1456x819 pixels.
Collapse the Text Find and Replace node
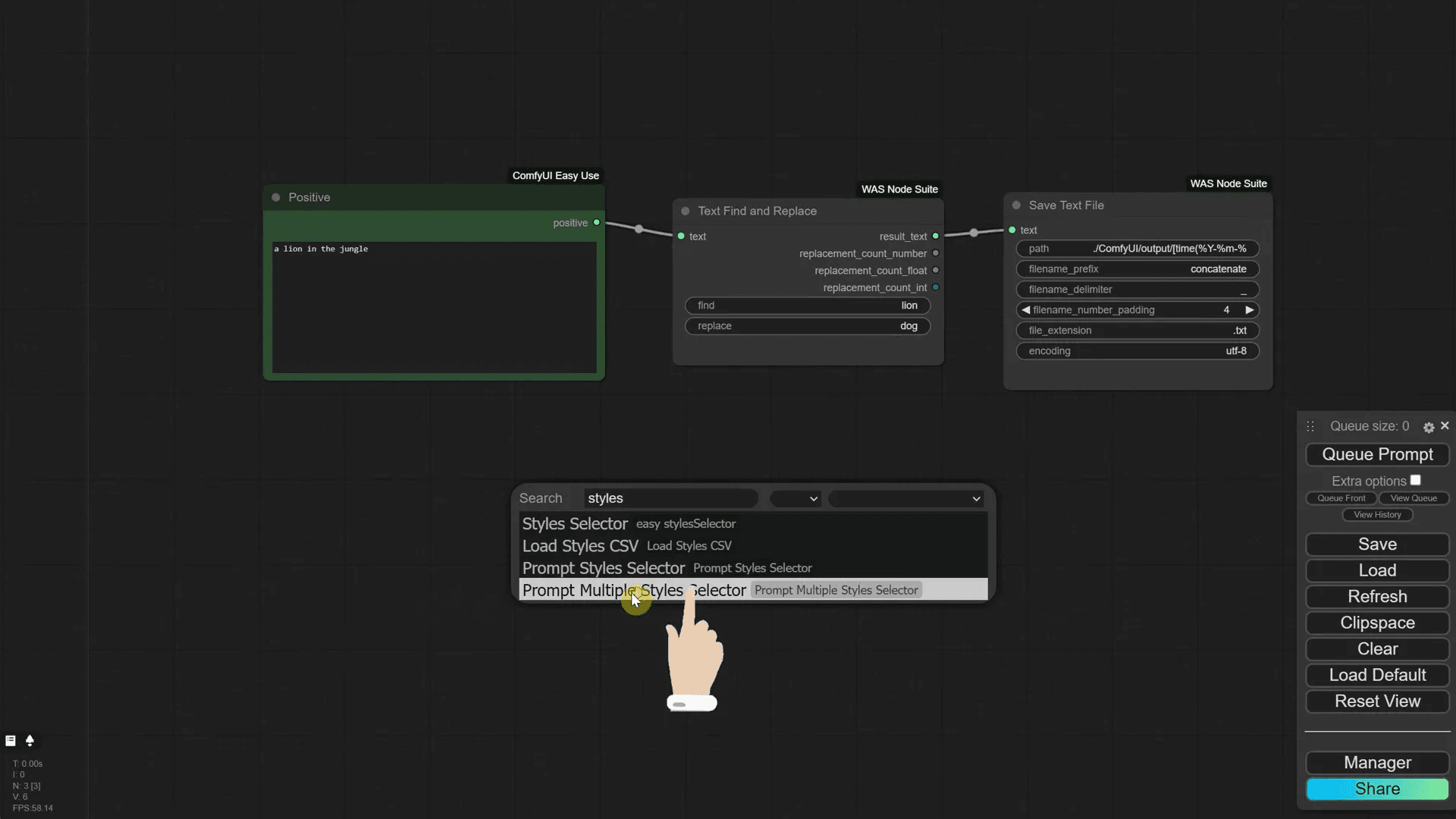click(x=685, y=211)
